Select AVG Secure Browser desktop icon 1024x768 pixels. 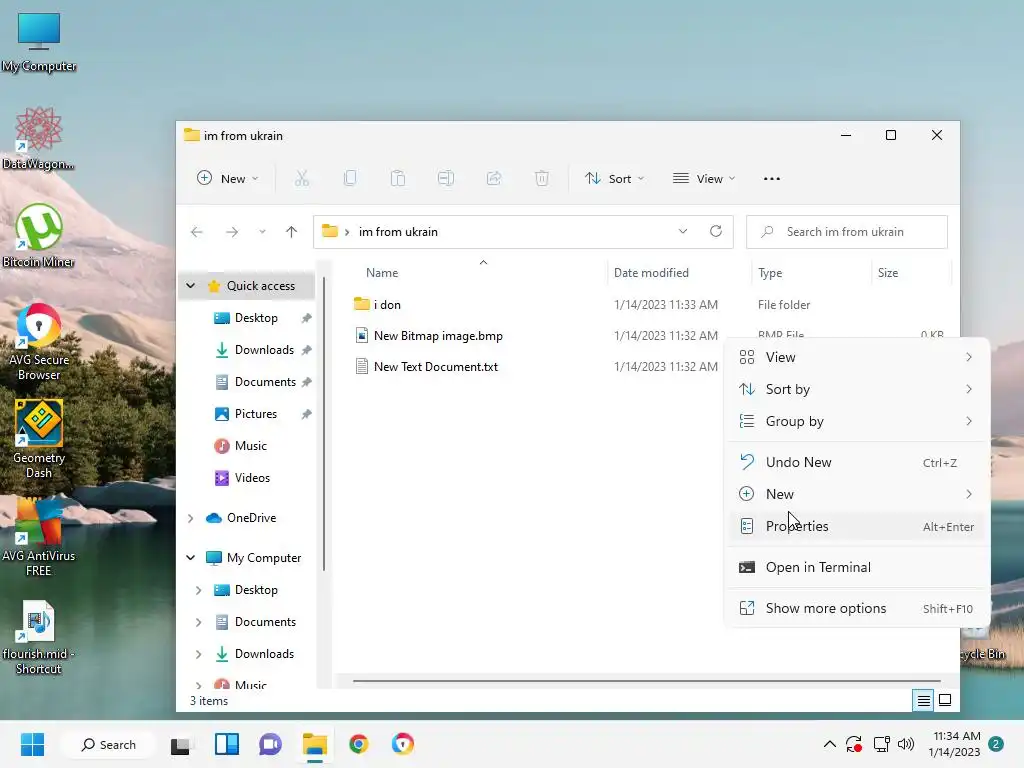pyautogui.click(x=39, y=342)
